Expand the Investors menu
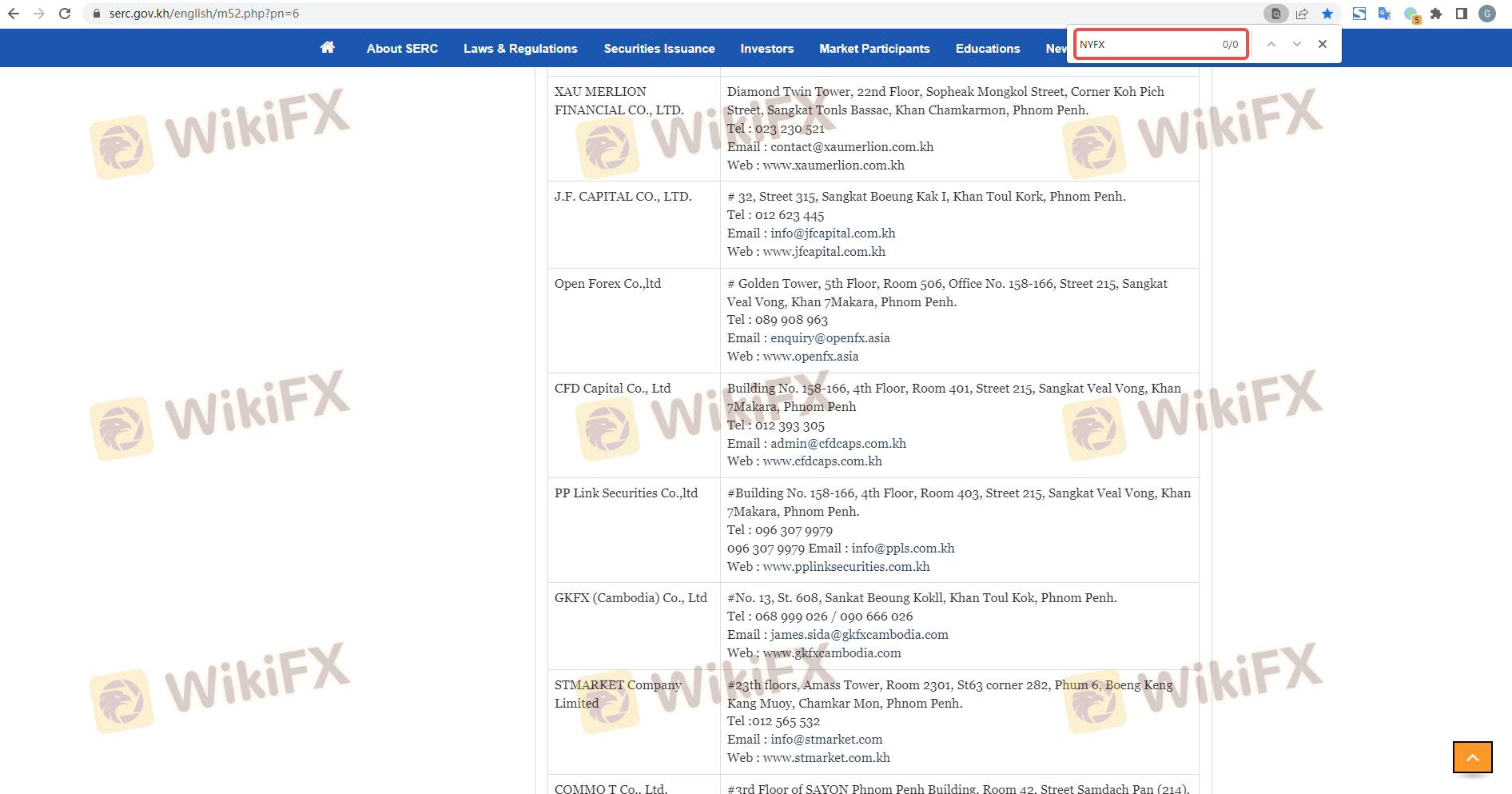This screenshot has width=1512, height=794. click(766, 49)
